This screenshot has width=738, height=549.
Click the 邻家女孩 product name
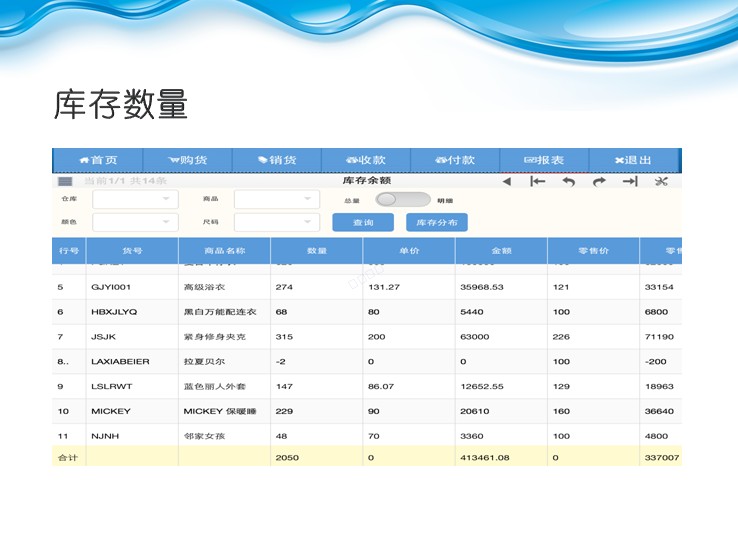point(204,436)
